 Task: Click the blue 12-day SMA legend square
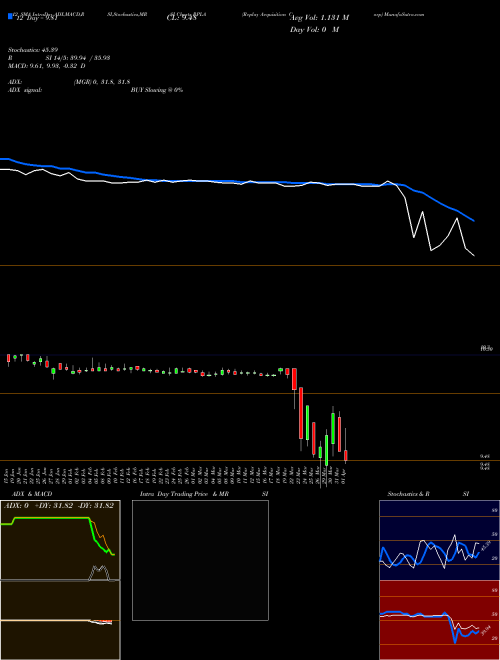pyautogui.click(x=10, y=16)
